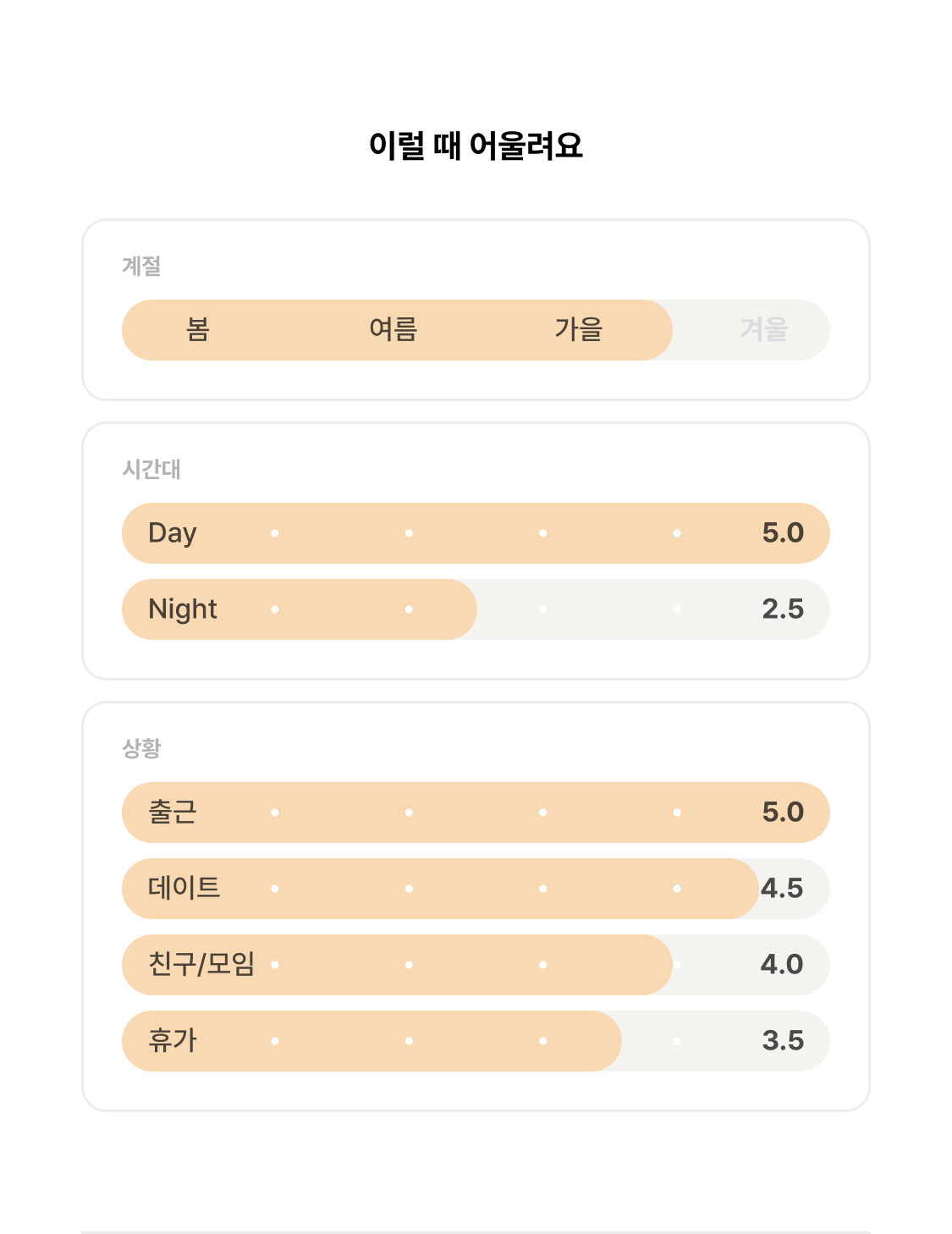
Task: Click the 휴가 rating bar label
Action: (173, 1041)
